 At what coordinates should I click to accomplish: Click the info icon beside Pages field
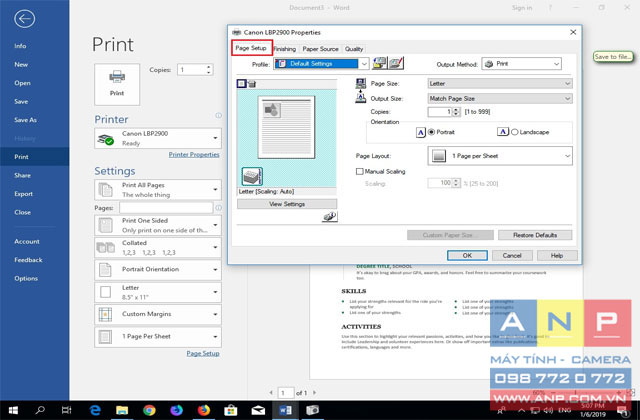pos(218,208)
